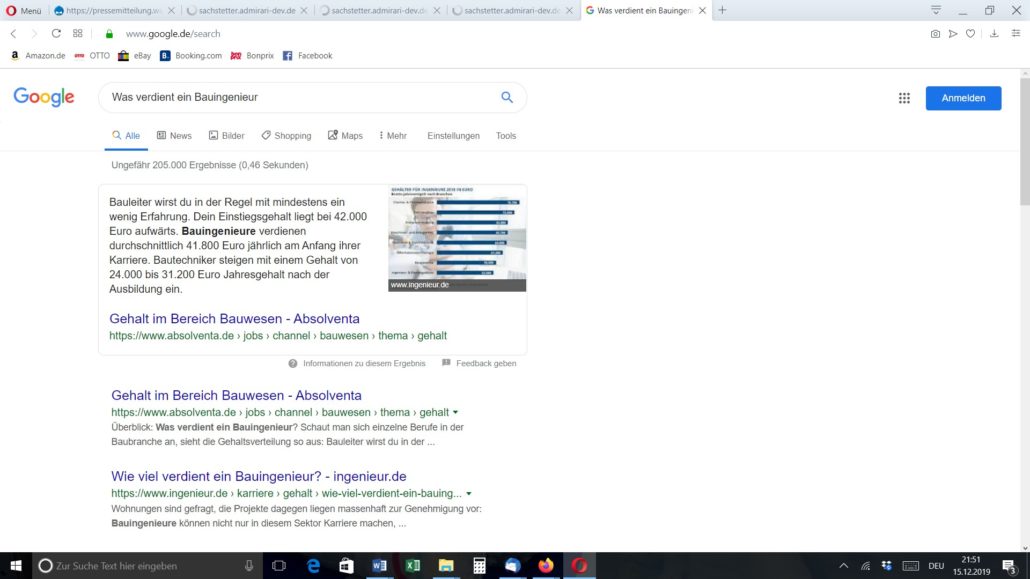Launch Microsoft Edge from the taskbar
This screenshot has width=1030, height=579.
coord(313,566)
